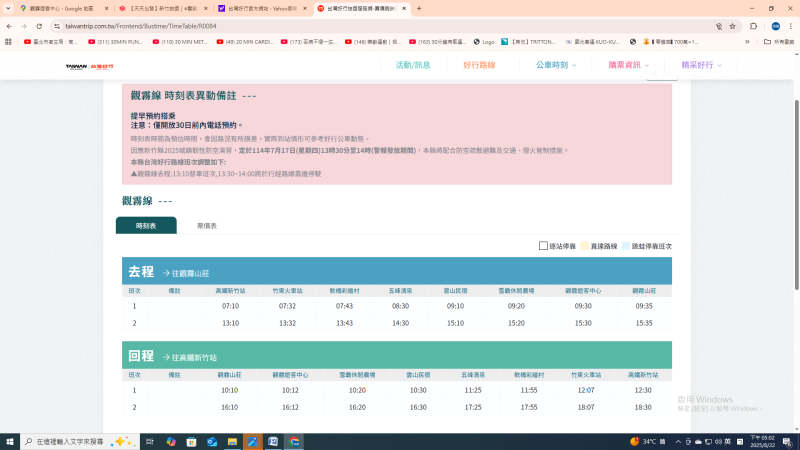The width and height of the screenshot is (800, 450).
Task: Expand the 購票資訊 dropdown menu
Action: point(628,65)
